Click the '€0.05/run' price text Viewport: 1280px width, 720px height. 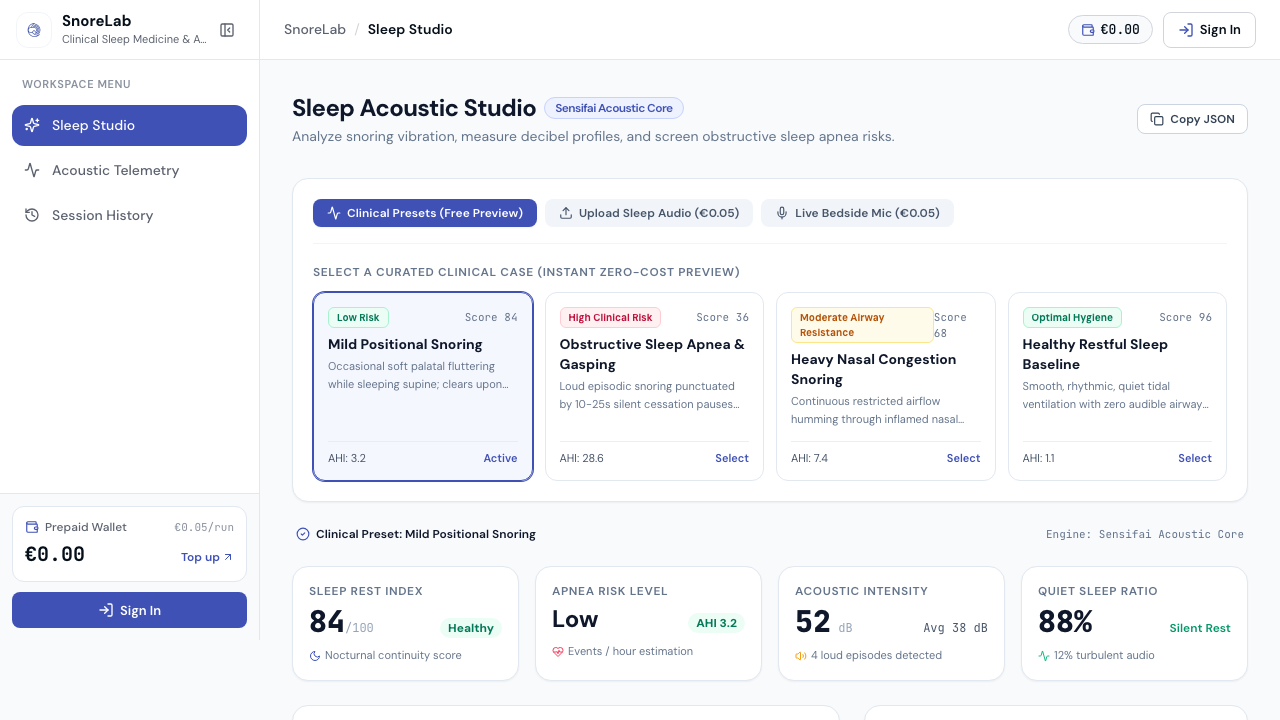[204, 527]
